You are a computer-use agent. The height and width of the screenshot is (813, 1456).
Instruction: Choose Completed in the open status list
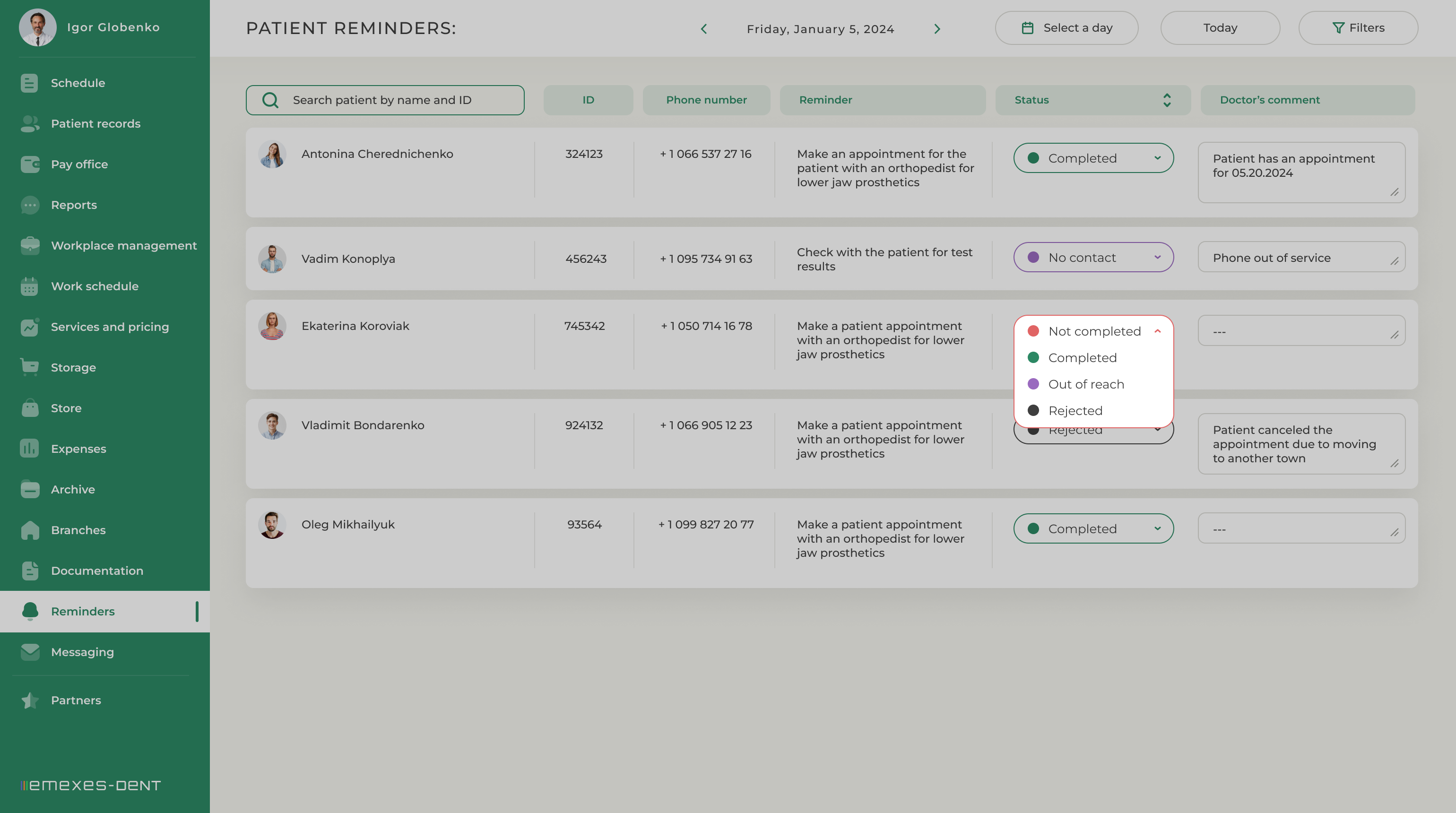[1082, 358]
